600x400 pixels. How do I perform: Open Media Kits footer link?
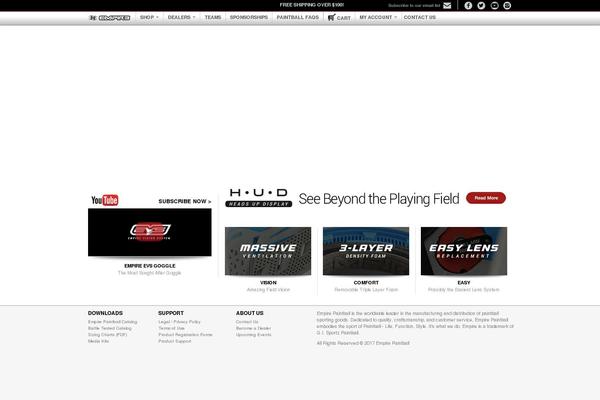coord(98,341)
